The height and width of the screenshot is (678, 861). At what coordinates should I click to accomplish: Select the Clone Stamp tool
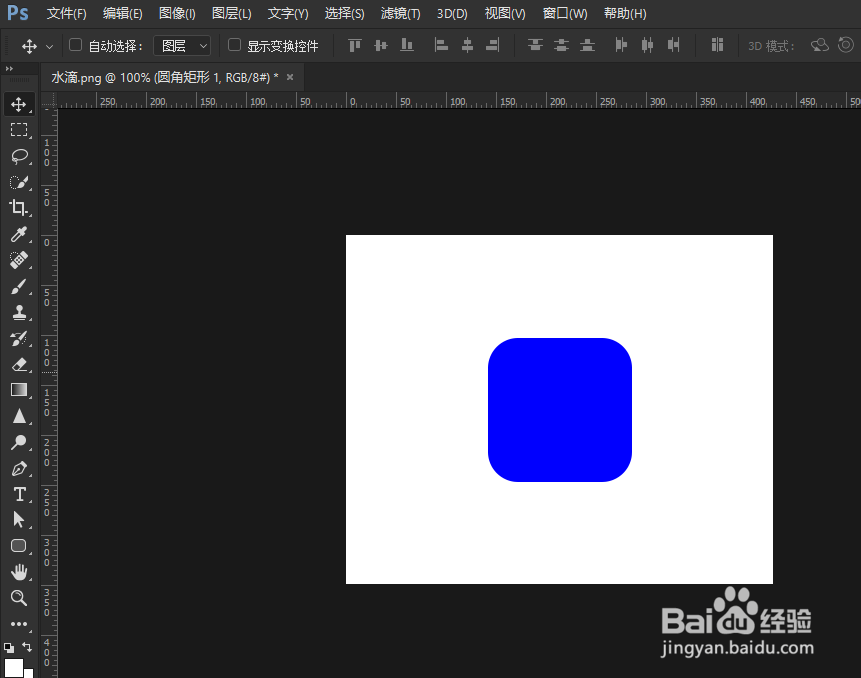(x=19, y=312)
